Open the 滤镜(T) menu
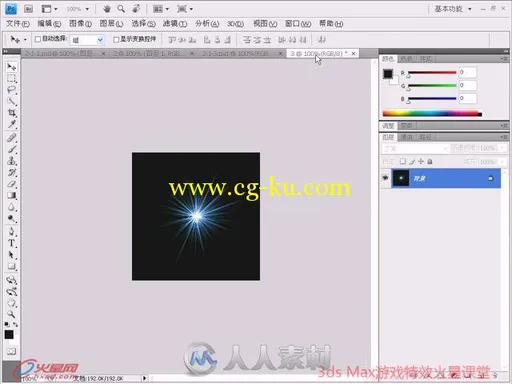 (175, 24)
